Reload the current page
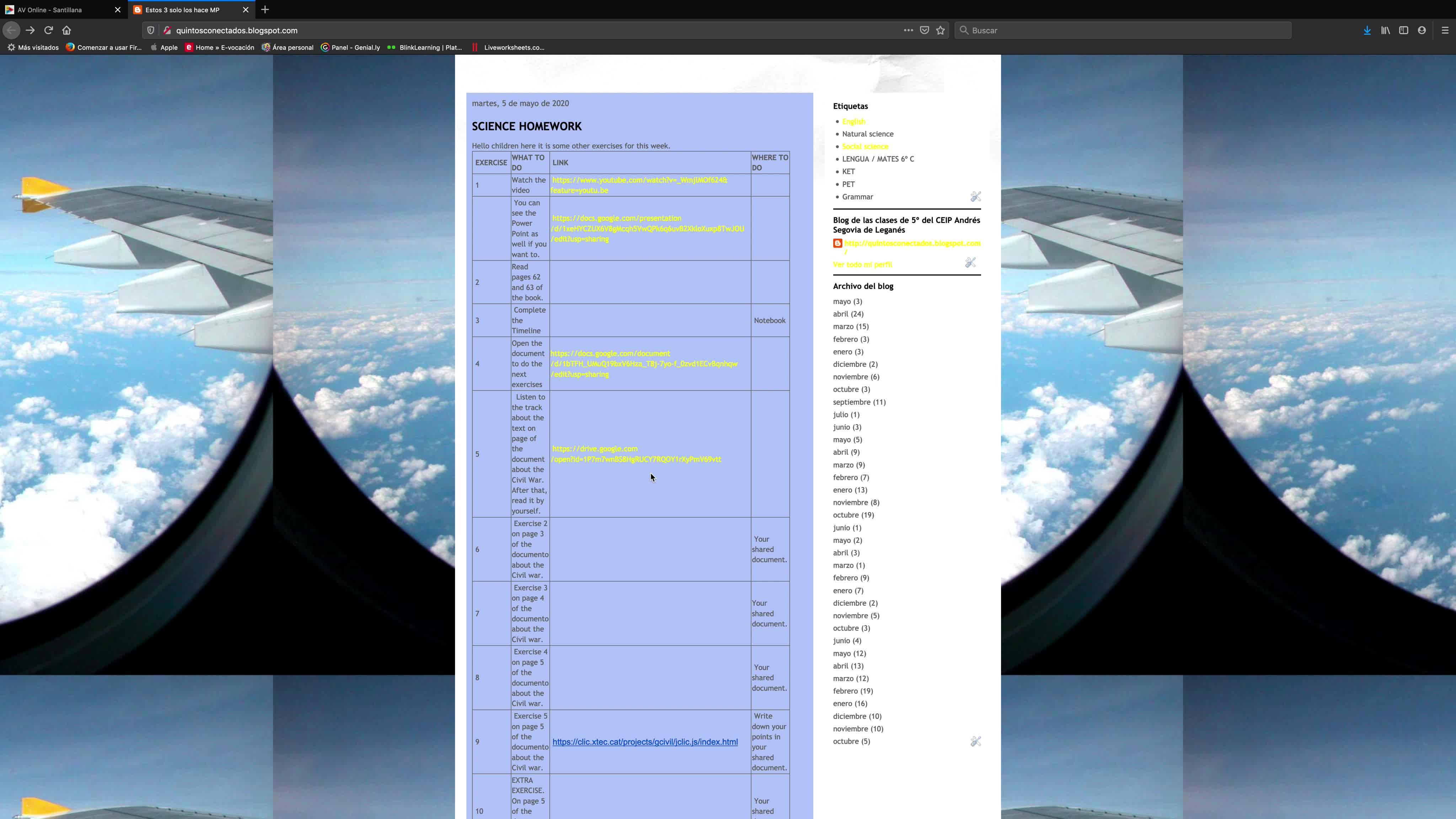 (x=49, y=31)
